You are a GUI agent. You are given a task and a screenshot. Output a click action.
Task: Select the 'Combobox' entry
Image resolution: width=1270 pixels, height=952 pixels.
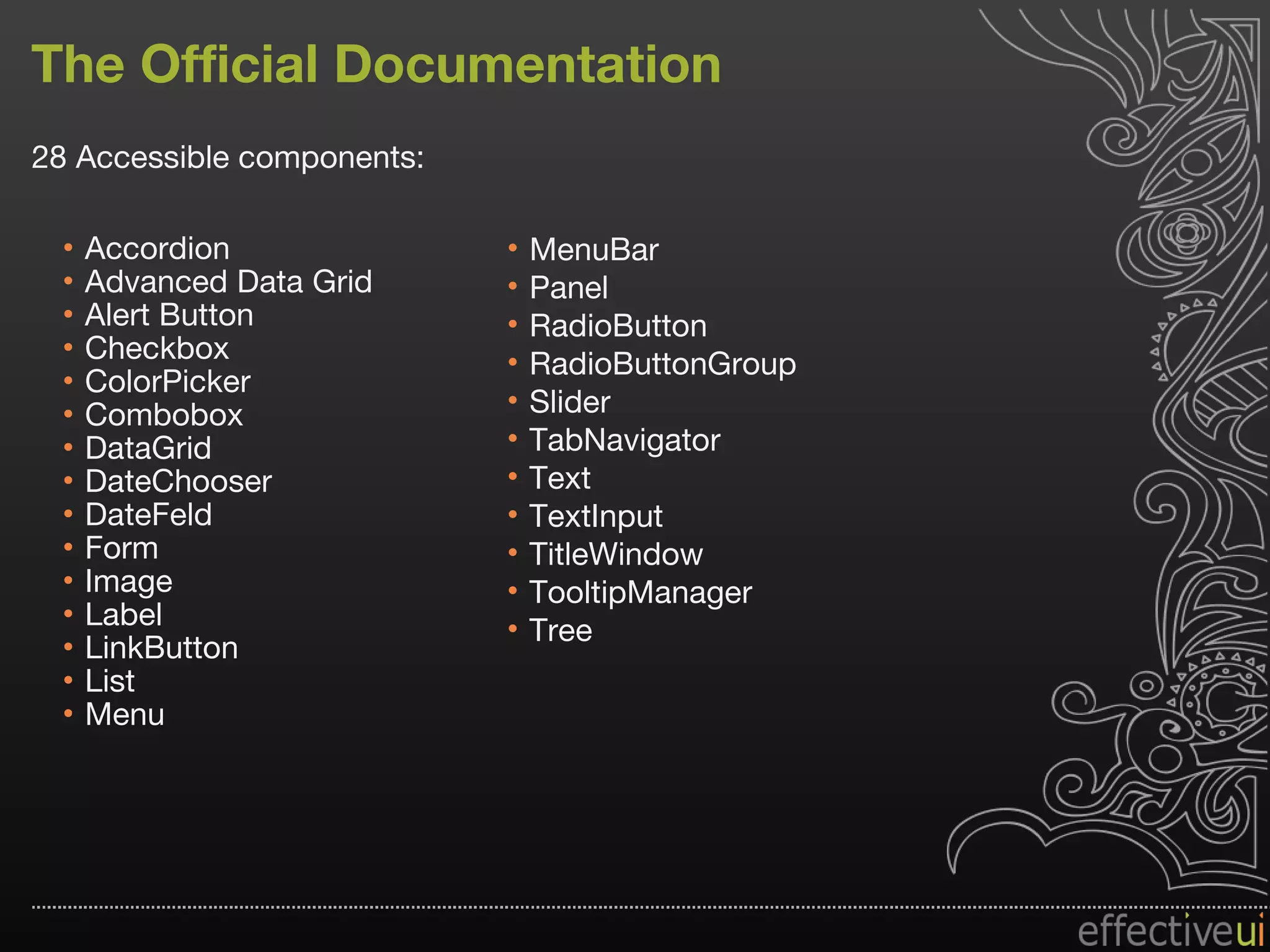[164, 415]
